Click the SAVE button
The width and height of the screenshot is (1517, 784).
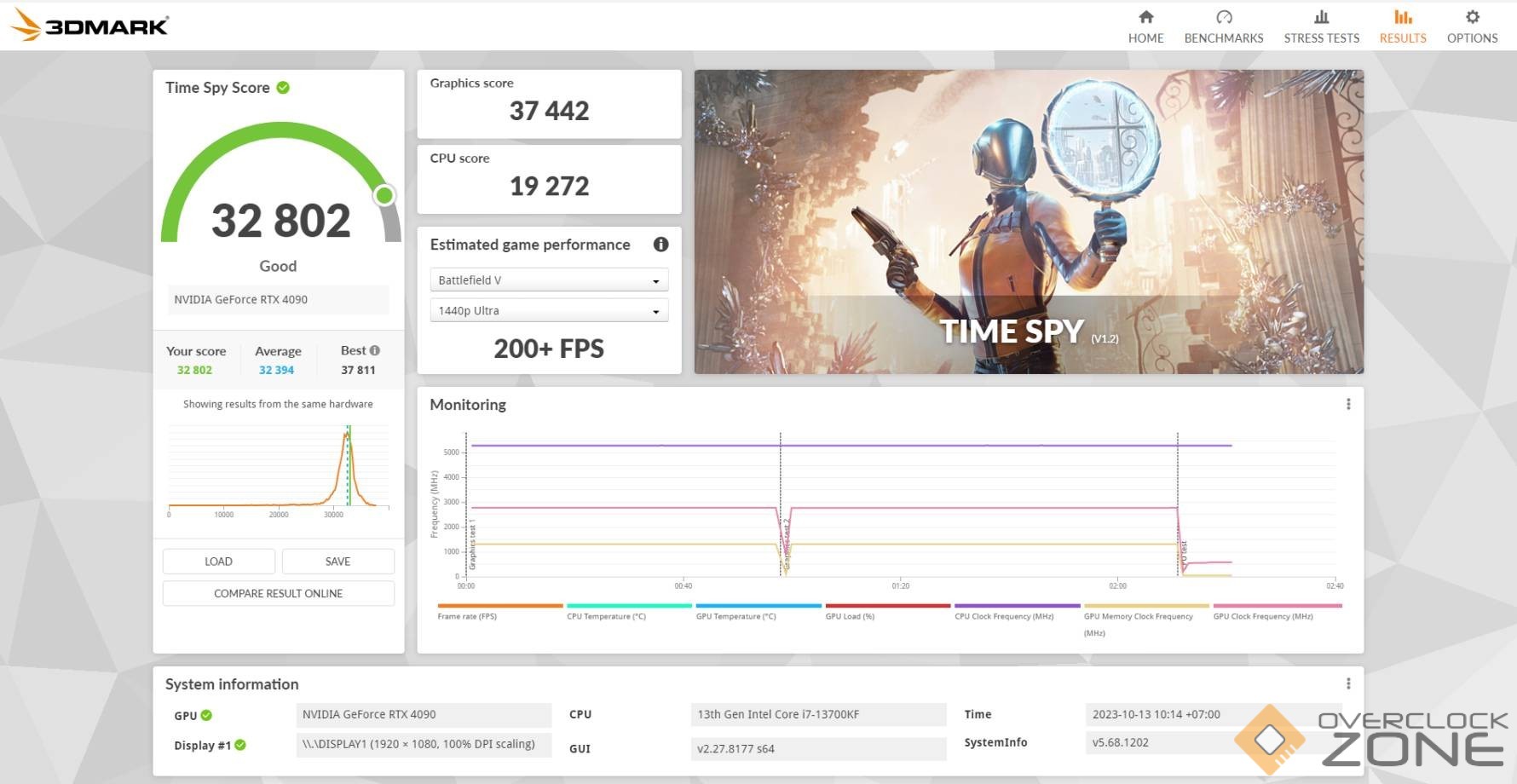[337, 562]
